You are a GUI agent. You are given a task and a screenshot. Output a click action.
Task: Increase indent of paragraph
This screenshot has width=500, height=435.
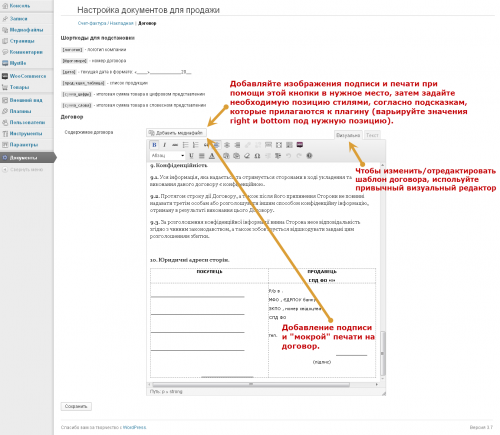[x=278, y=156]
